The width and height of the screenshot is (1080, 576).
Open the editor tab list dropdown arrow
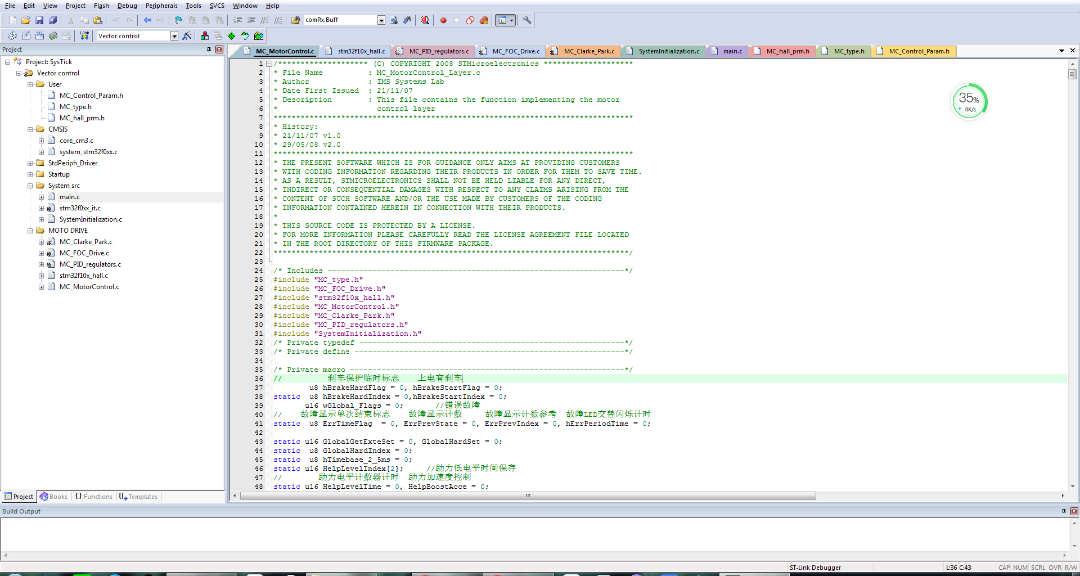[1062, 50]
